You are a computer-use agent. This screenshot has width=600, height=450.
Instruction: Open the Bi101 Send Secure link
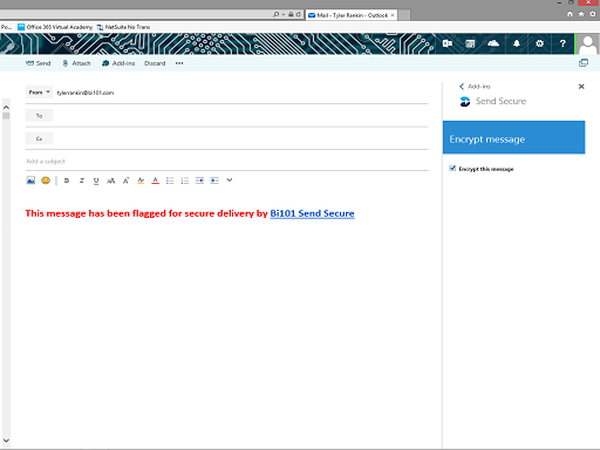[312, 213]
